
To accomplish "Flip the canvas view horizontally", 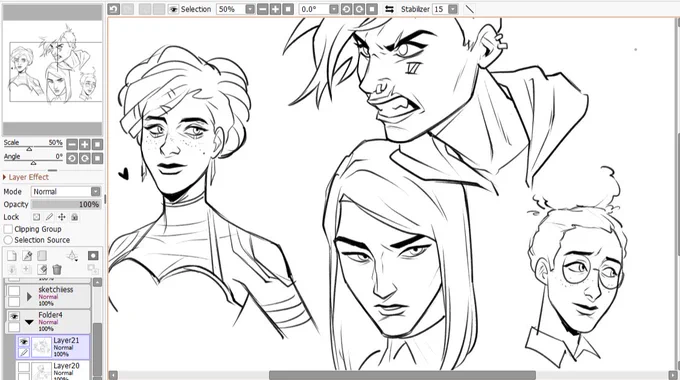I will (389, 9).
